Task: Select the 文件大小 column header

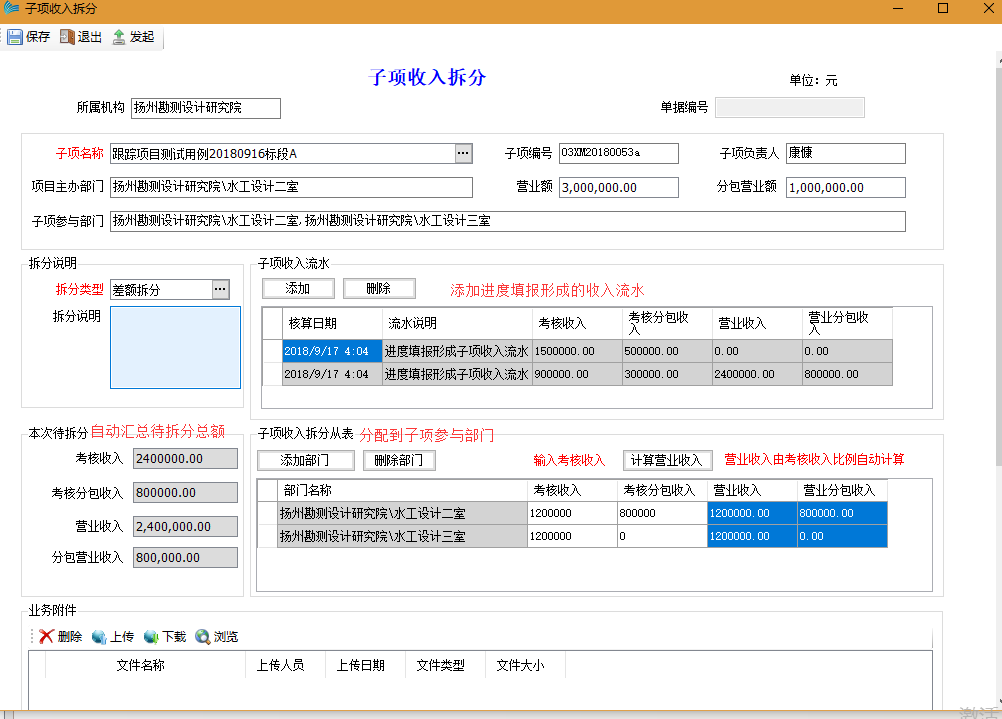Action: click(525, 665)
